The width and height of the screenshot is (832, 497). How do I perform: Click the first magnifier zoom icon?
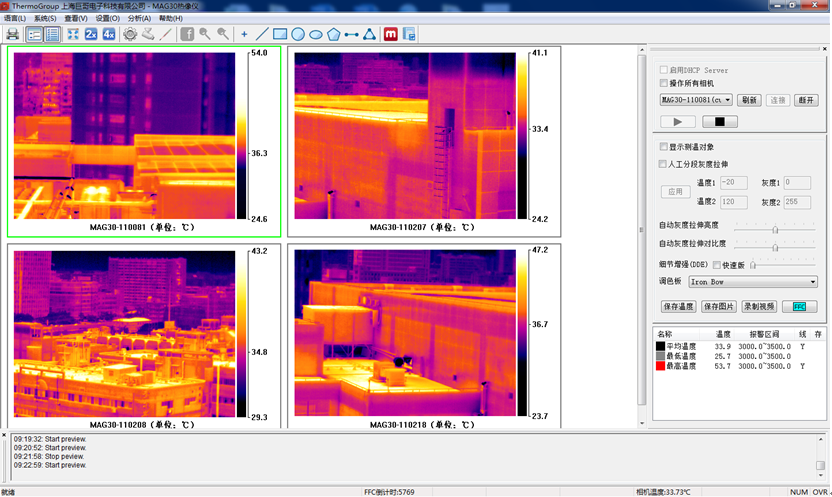tap(205, 34)
